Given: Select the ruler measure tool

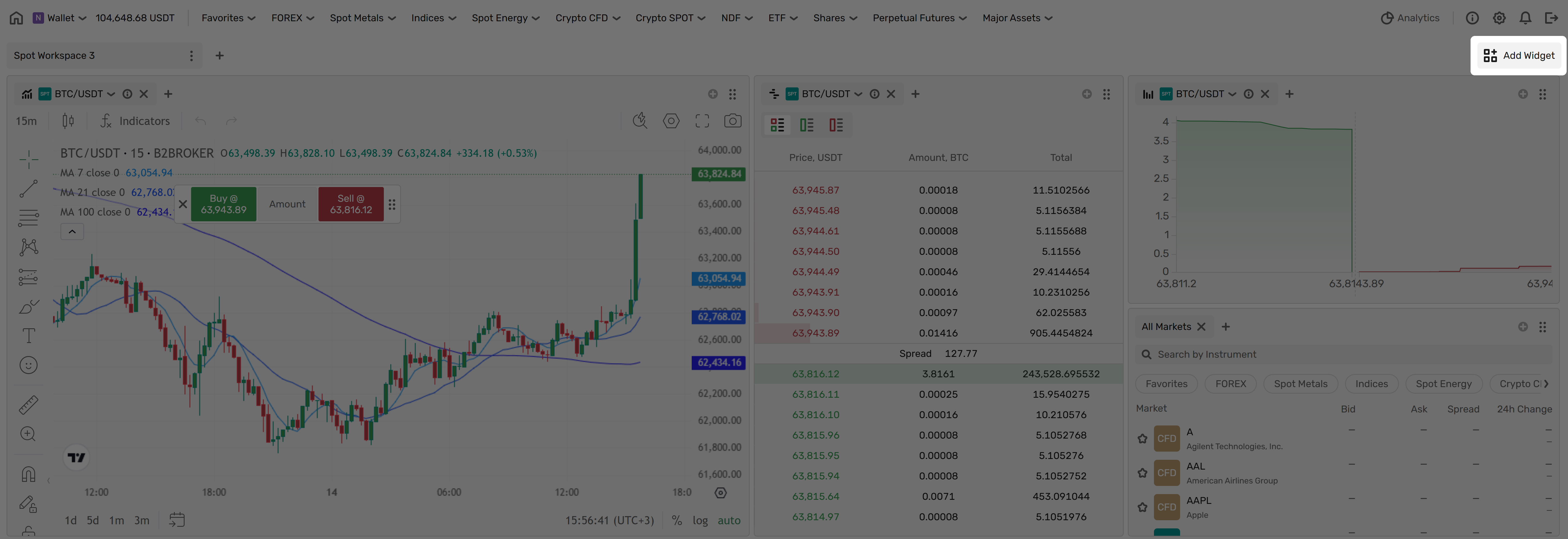Looking at the screenshot, I should pos(29,405).
